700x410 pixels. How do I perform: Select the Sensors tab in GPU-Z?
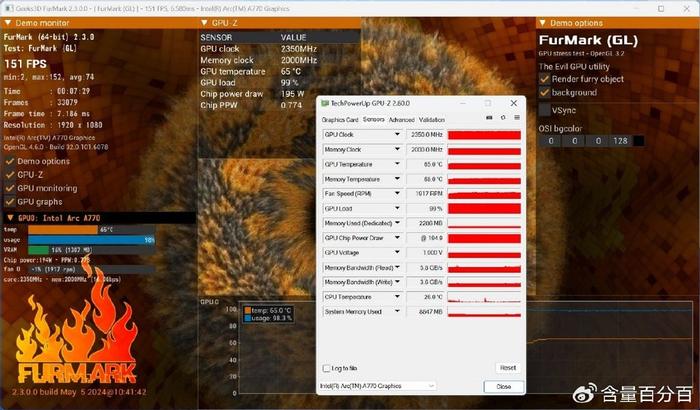pos(374,119)
